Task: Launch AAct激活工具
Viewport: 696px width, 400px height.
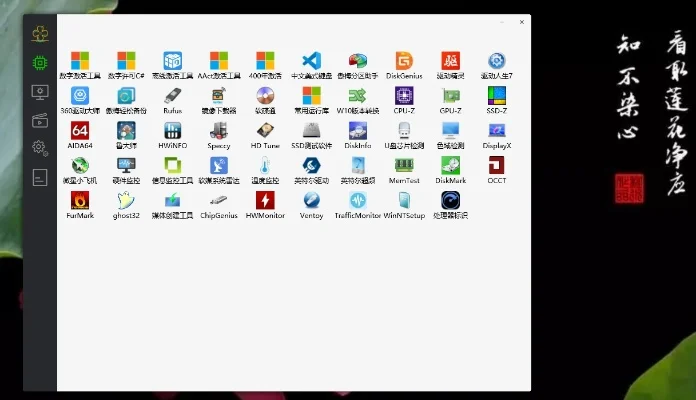Action: coord(219,66)
